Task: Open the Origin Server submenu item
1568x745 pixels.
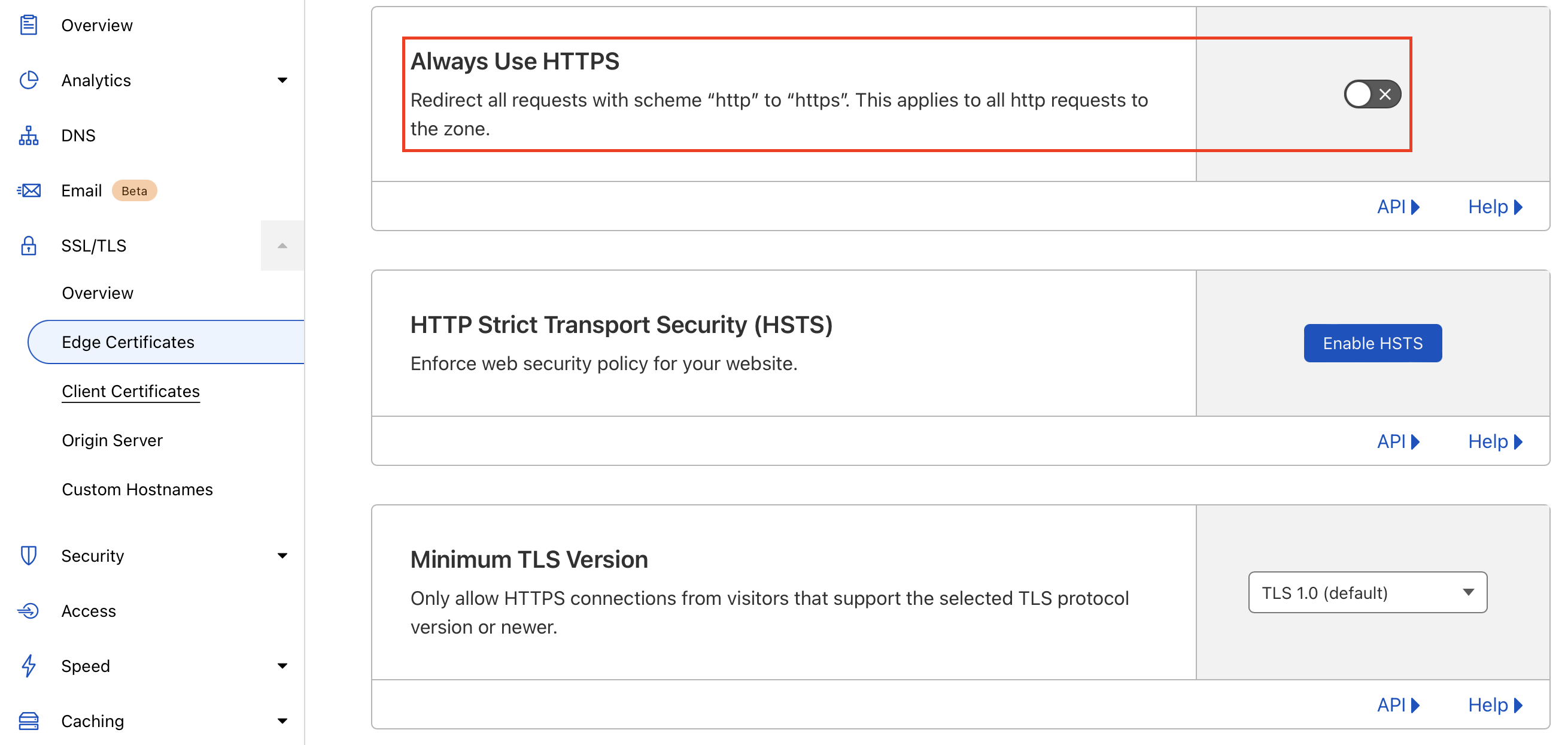Action: 112,440
